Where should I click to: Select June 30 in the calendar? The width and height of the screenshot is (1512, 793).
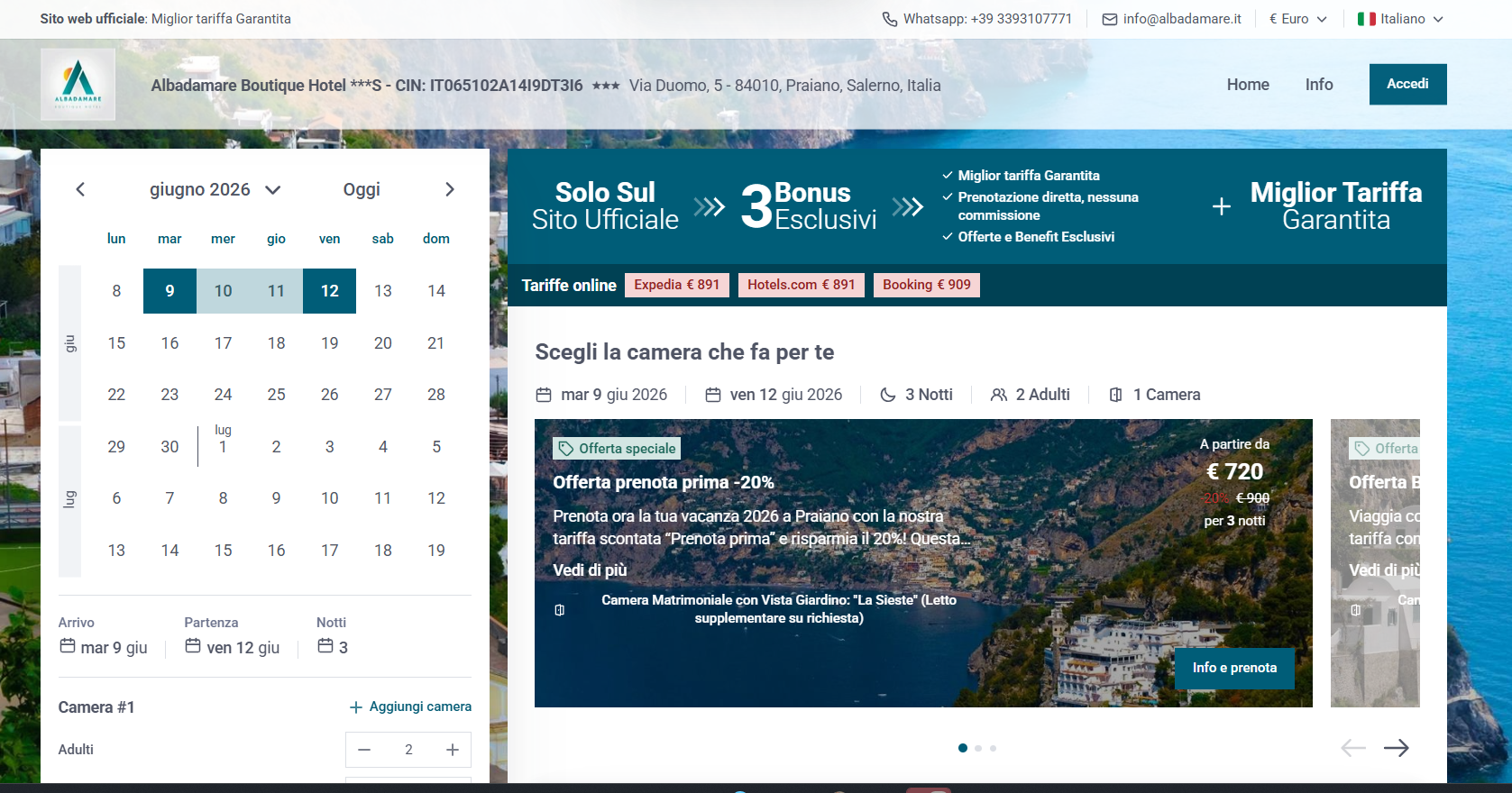170,447
